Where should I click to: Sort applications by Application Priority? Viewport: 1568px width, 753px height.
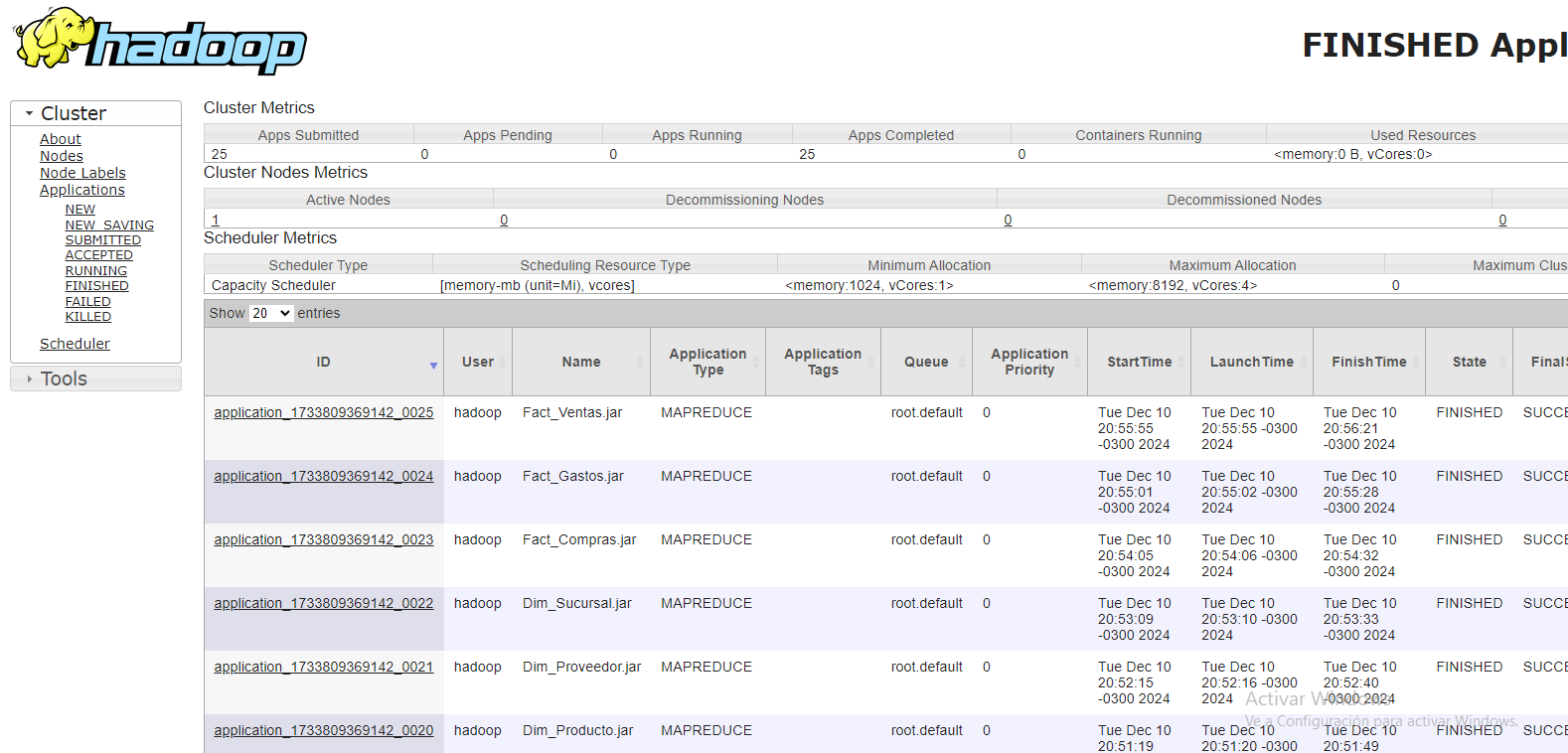tap(1029, 362)
